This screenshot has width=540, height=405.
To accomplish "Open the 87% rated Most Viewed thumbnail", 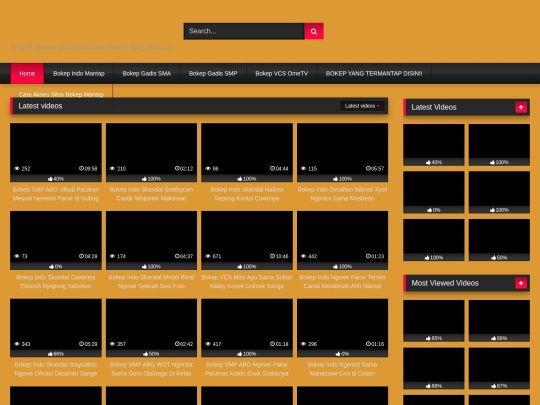I will point(499,368).
